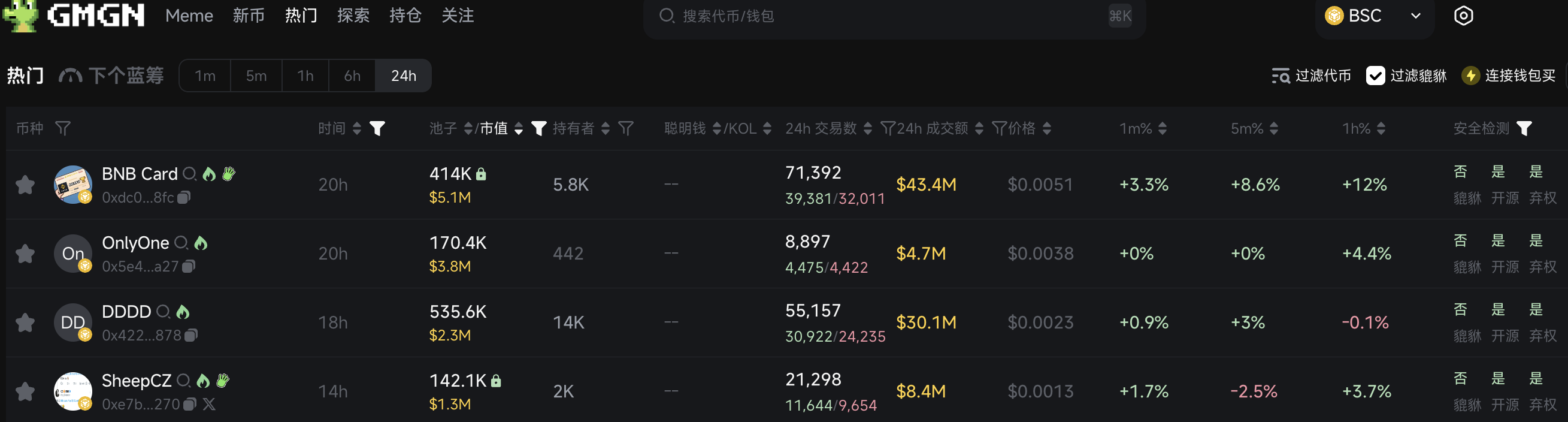1568x422 pixels.
Task: Click inside the 搜索代币/钱包 search field
Action: point(852,16)
